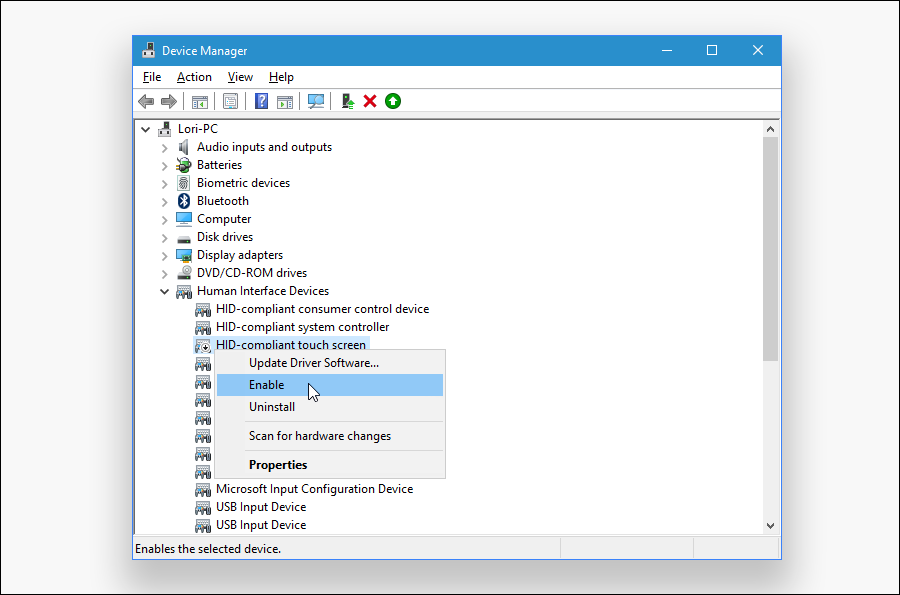Close the Device Manager window
The height and width of the screenshot is (595, 900).
[758, 50]
